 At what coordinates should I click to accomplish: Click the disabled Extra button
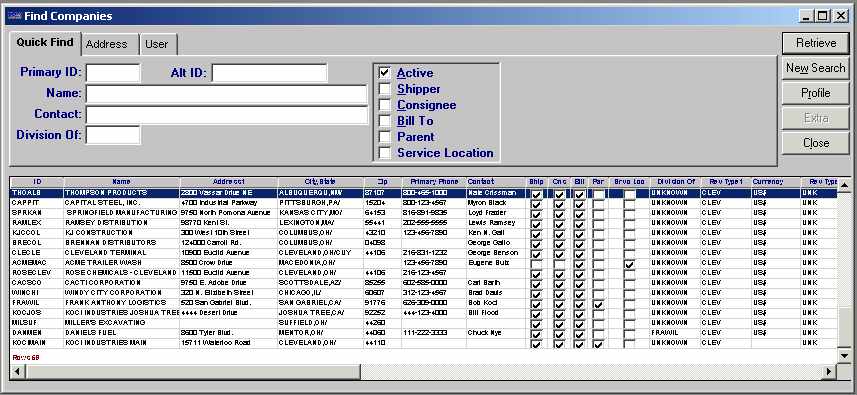pos(815,118)
